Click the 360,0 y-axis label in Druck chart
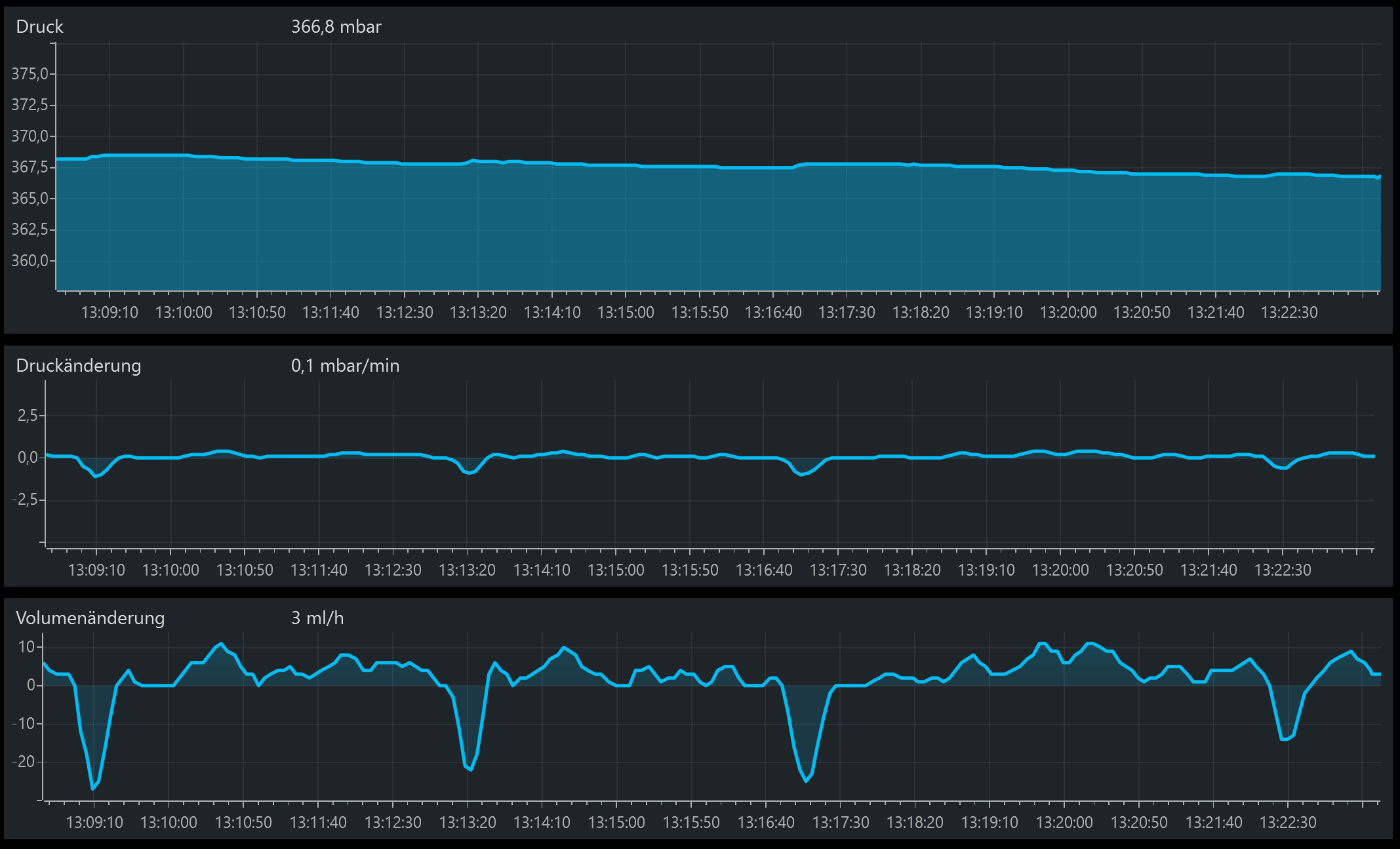This screenshot has height=849, width=1400. pos(30,261)
